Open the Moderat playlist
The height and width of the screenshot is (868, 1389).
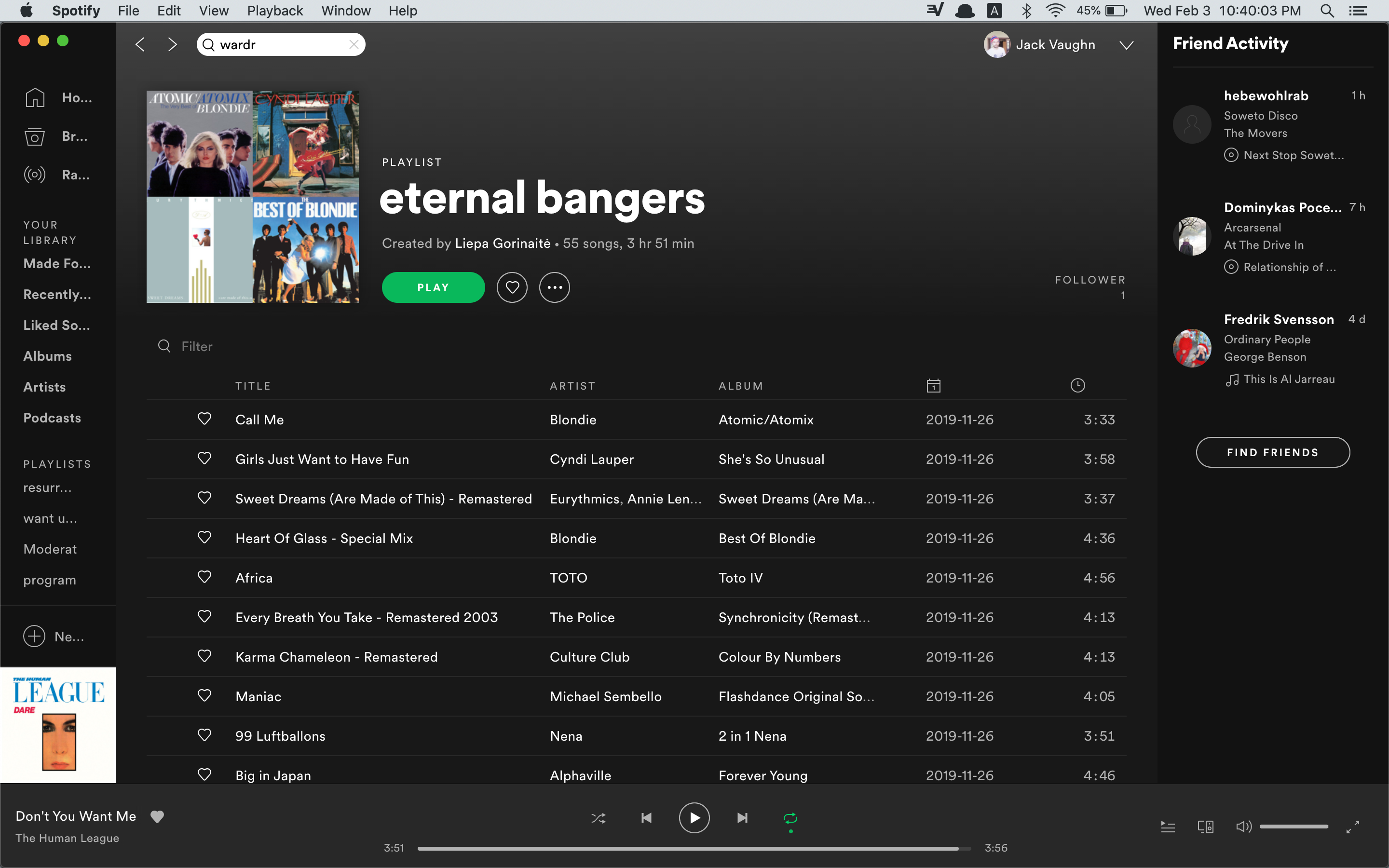point(50,549)
